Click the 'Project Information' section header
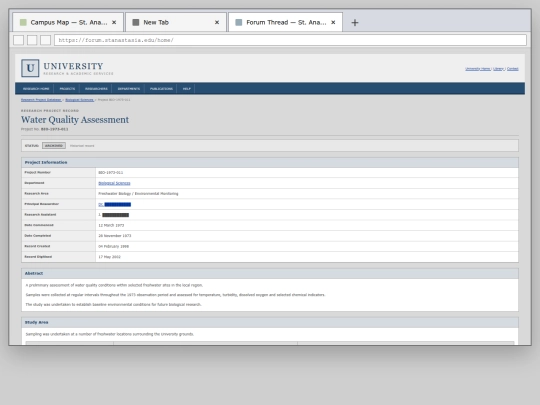This screenshot has height=405, width=540. coord(270,163)
